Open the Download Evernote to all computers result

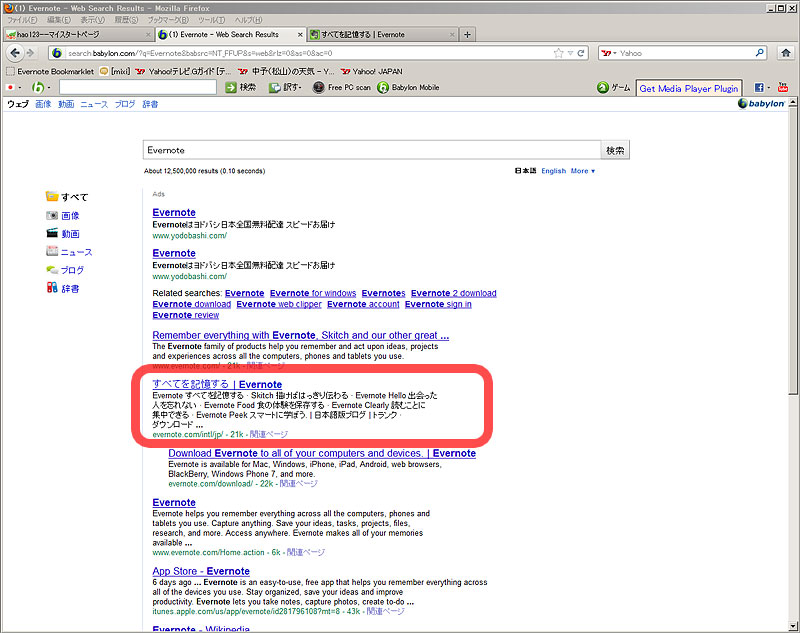click(x=322, y=453)
